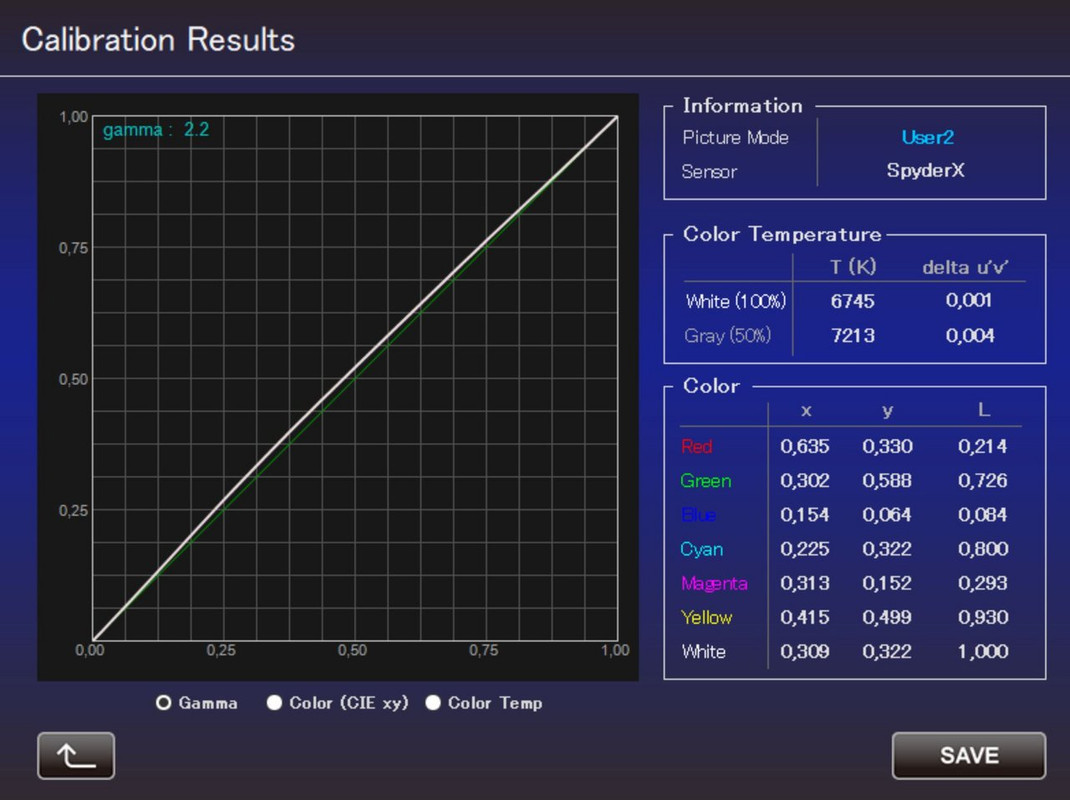Click the Blue x value 0,154
The image size is (1070, 800).
805,515
